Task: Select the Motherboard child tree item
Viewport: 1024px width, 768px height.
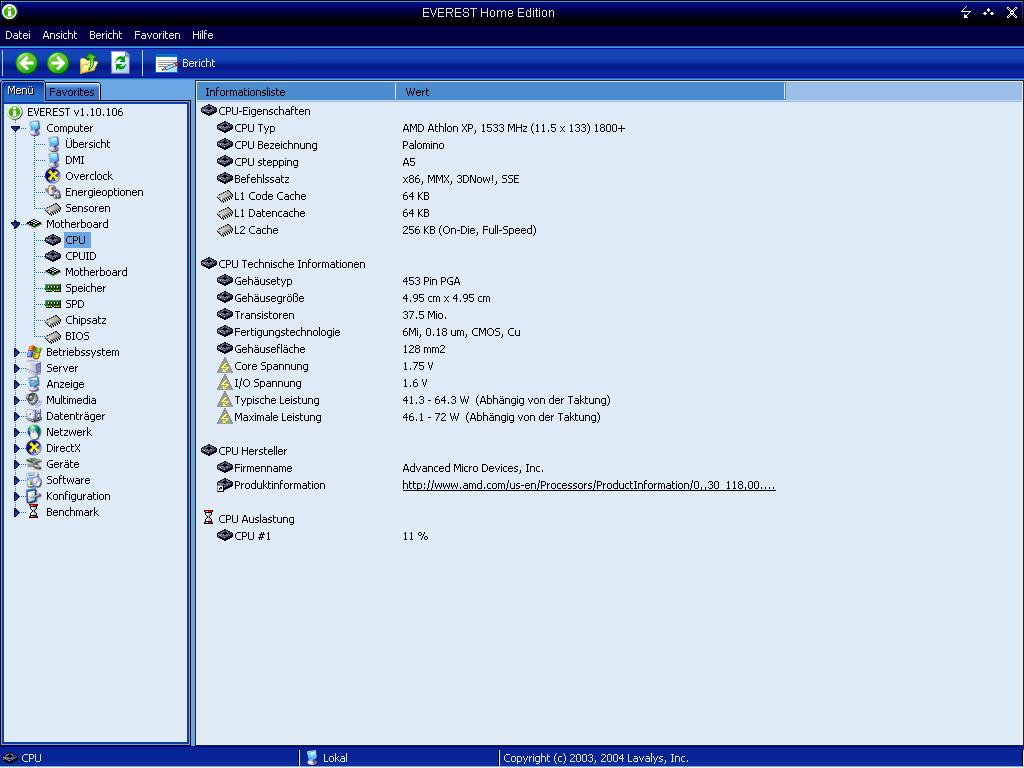Action: 96,272
